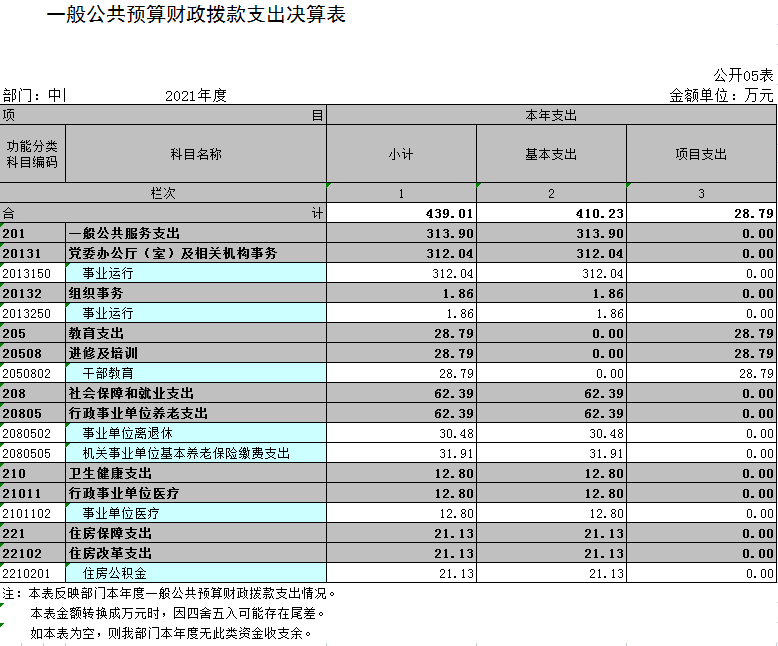Click 小计 value 313.90 in row 201

(401, 233)
